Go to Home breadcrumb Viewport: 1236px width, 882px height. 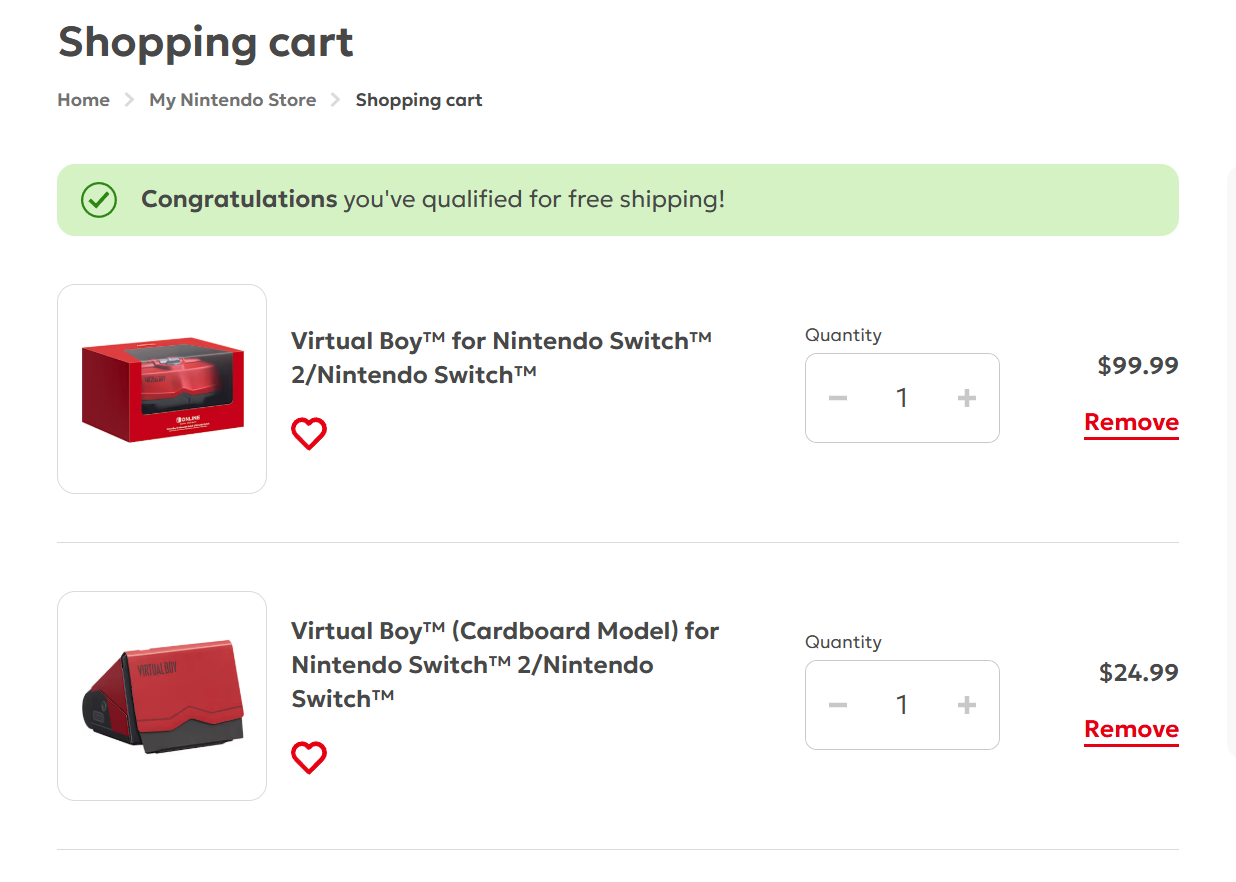pos(84,100)
